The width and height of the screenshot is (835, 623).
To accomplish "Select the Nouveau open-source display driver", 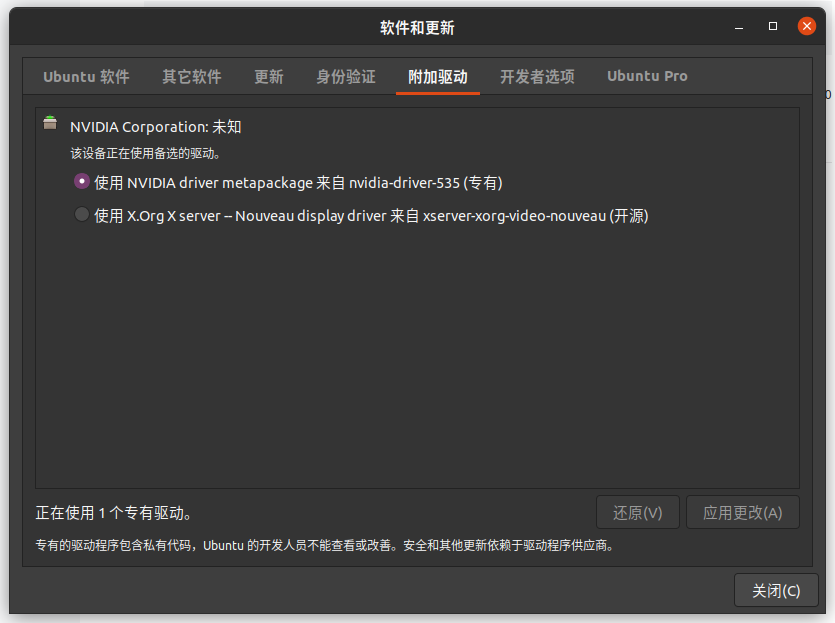I will 81,214.
